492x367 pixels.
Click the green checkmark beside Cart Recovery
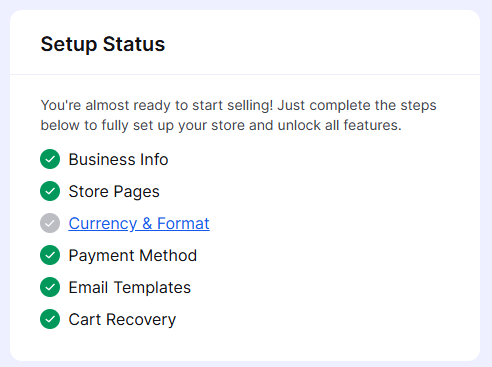pyautogui.click(x=50, y=319)
